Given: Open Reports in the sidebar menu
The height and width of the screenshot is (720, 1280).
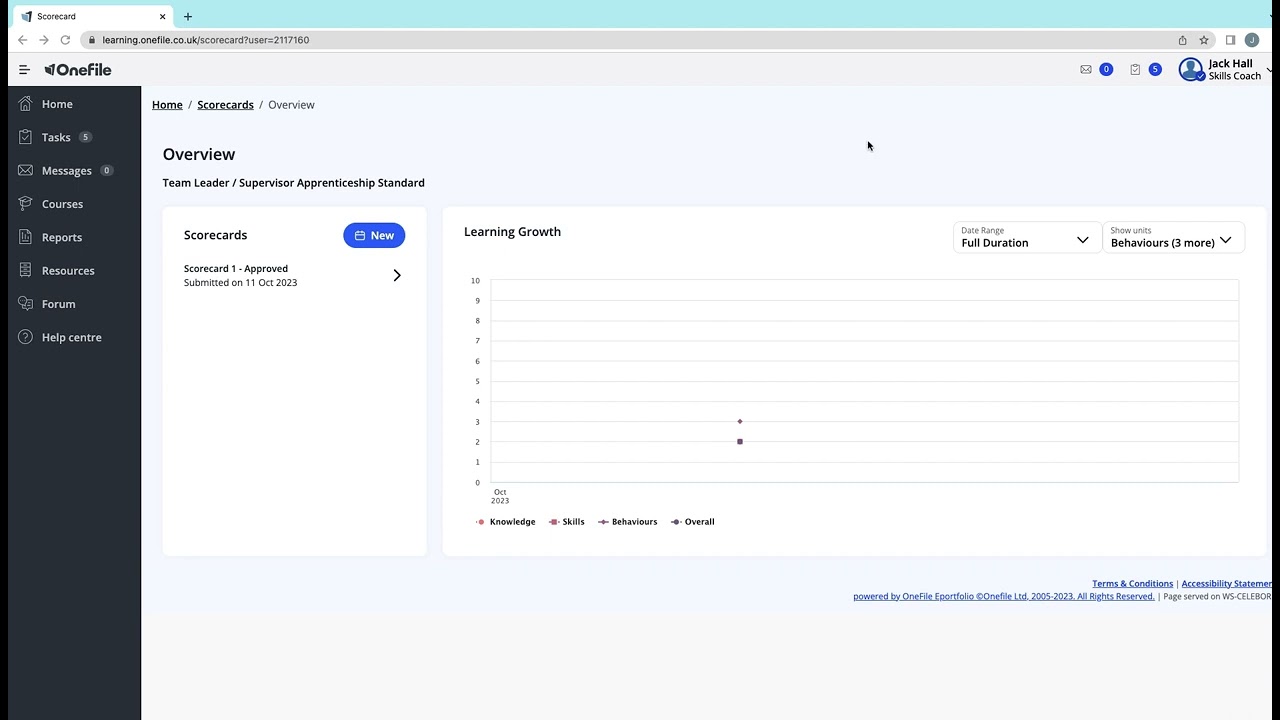Looking at the screenshot, I should click(62, 237).
